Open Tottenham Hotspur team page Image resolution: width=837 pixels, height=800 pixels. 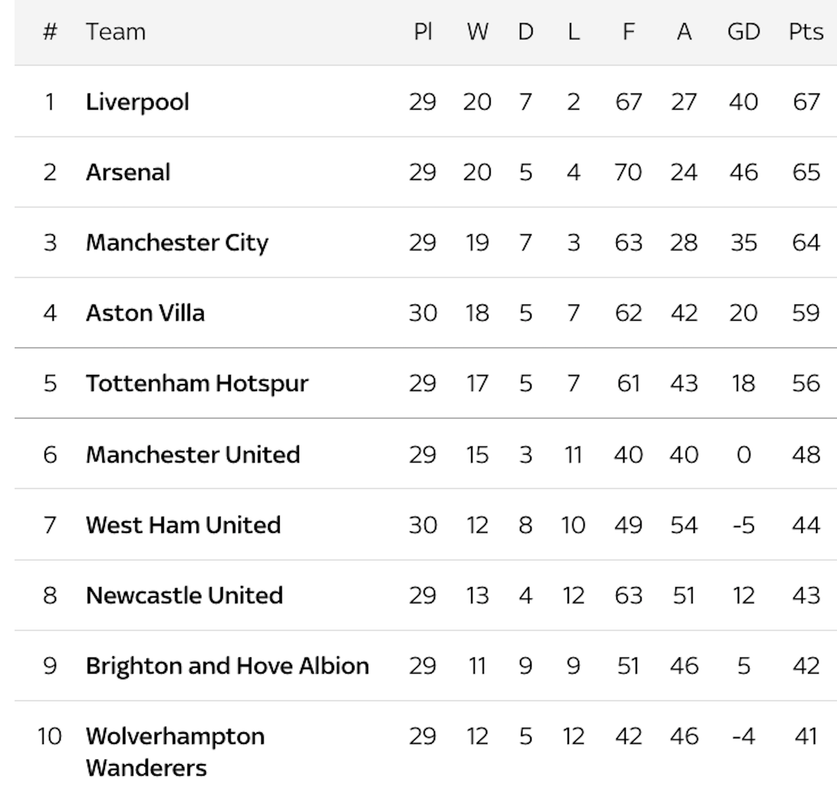coord(198,384)
